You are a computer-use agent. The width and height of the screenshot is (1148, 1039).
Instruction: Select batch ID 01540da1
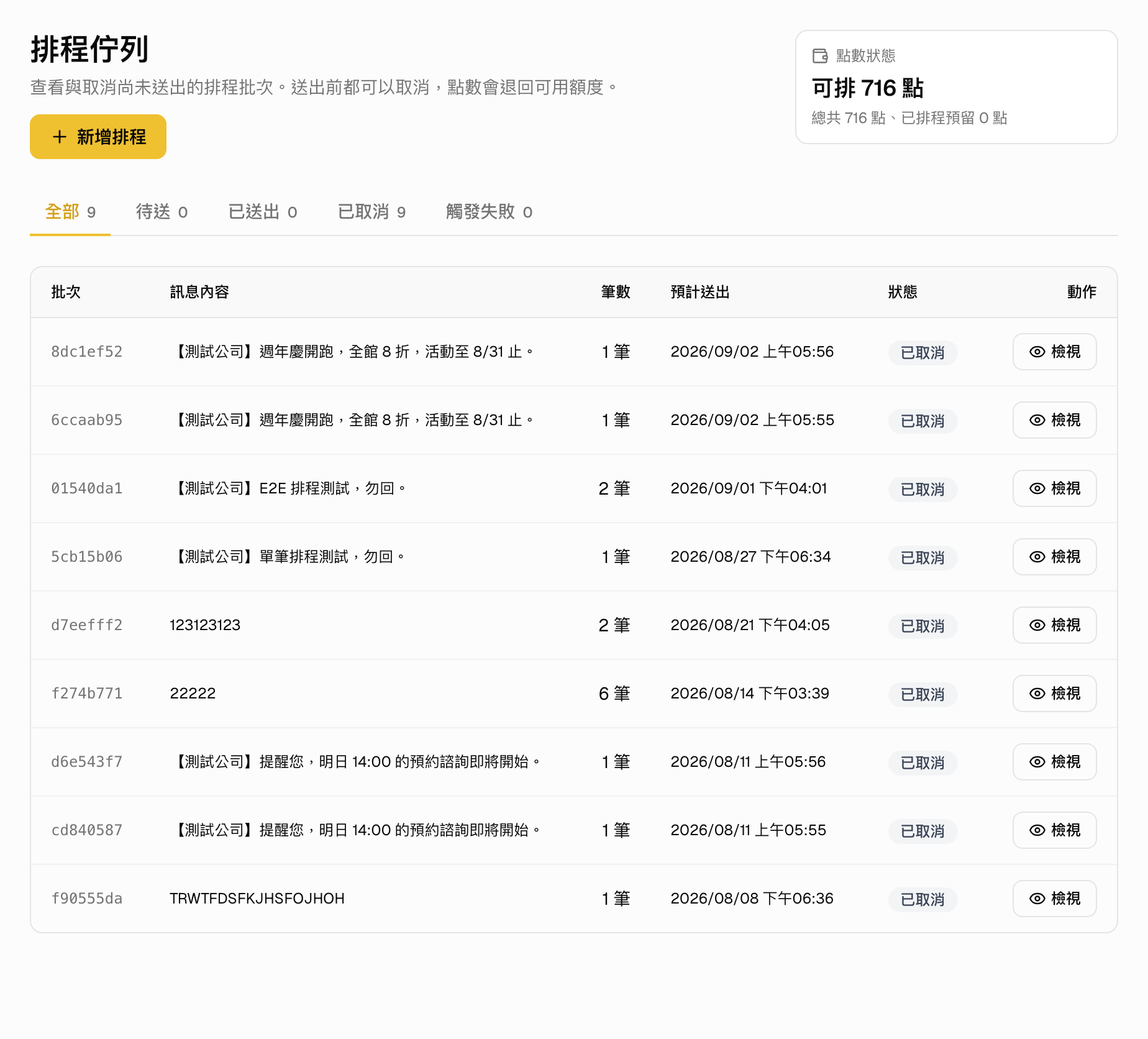point(87,488)
